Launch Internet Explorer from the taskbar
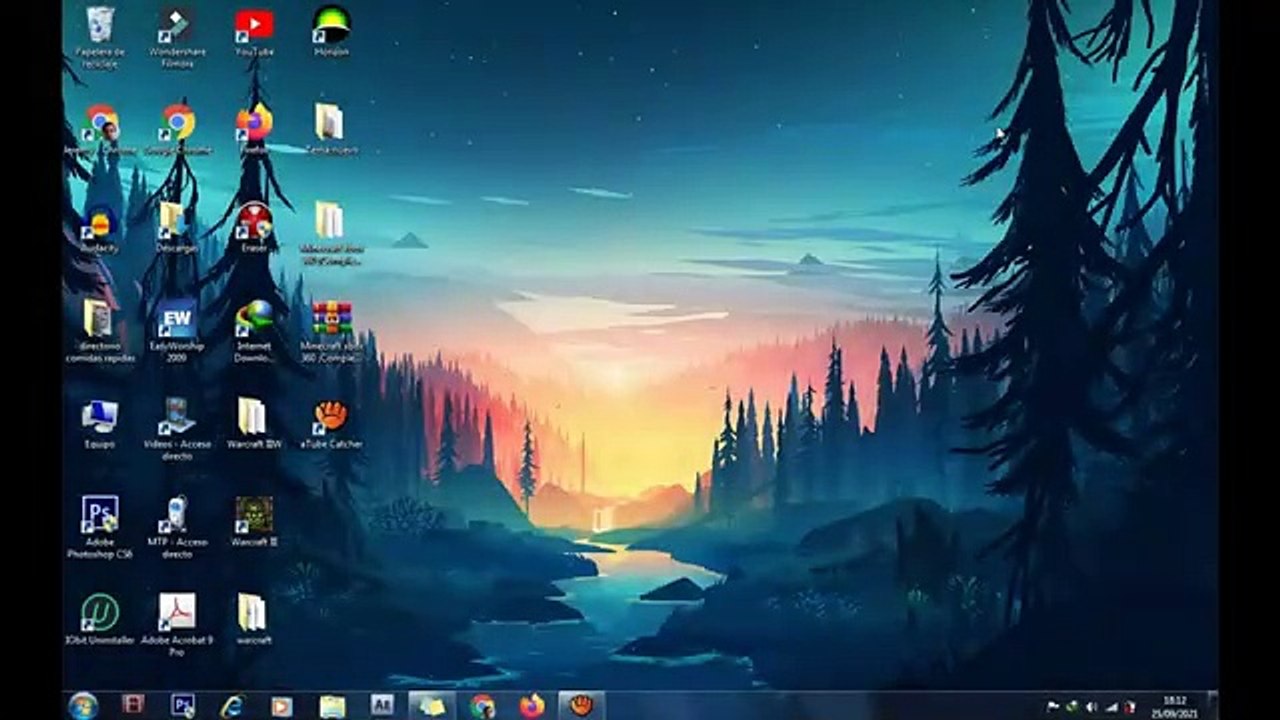The height and width of the screenshot is (720, 1280). pyautogui.click(x=232, y=705)
